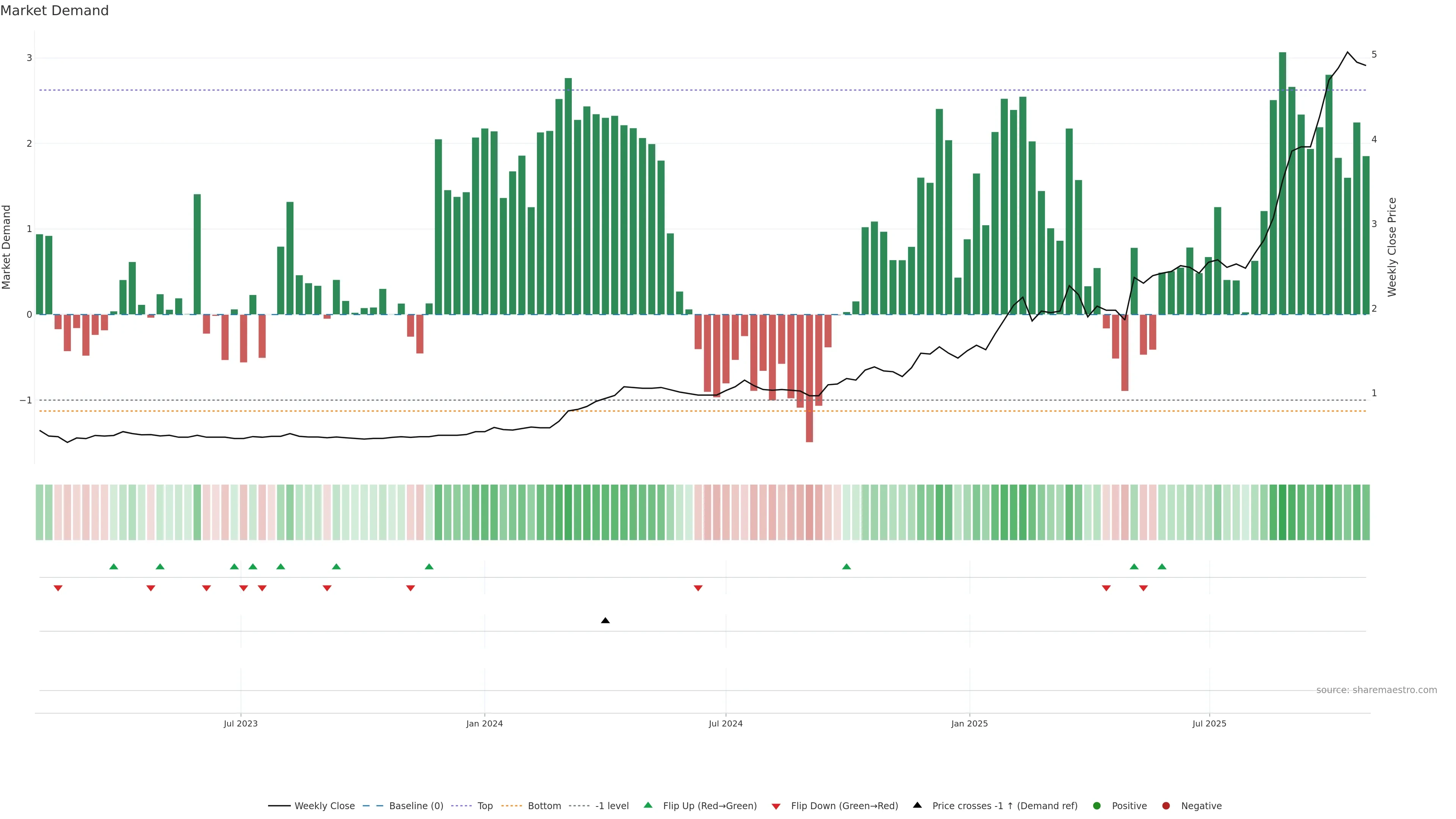Click the Jul 2025 axis label
Viewport: 1456px width, 819px height.
(1209, 723)
